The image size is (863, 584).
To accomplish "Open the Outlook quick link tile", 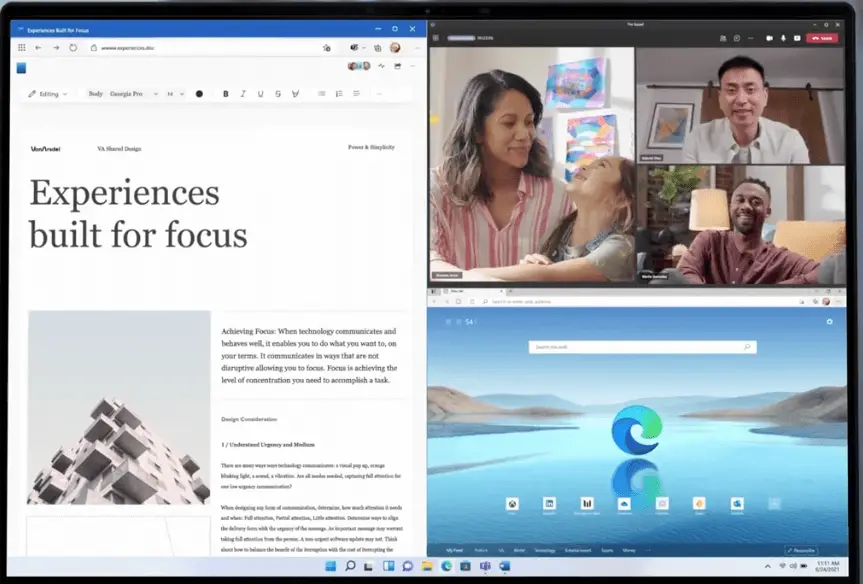I will [737, 504].
